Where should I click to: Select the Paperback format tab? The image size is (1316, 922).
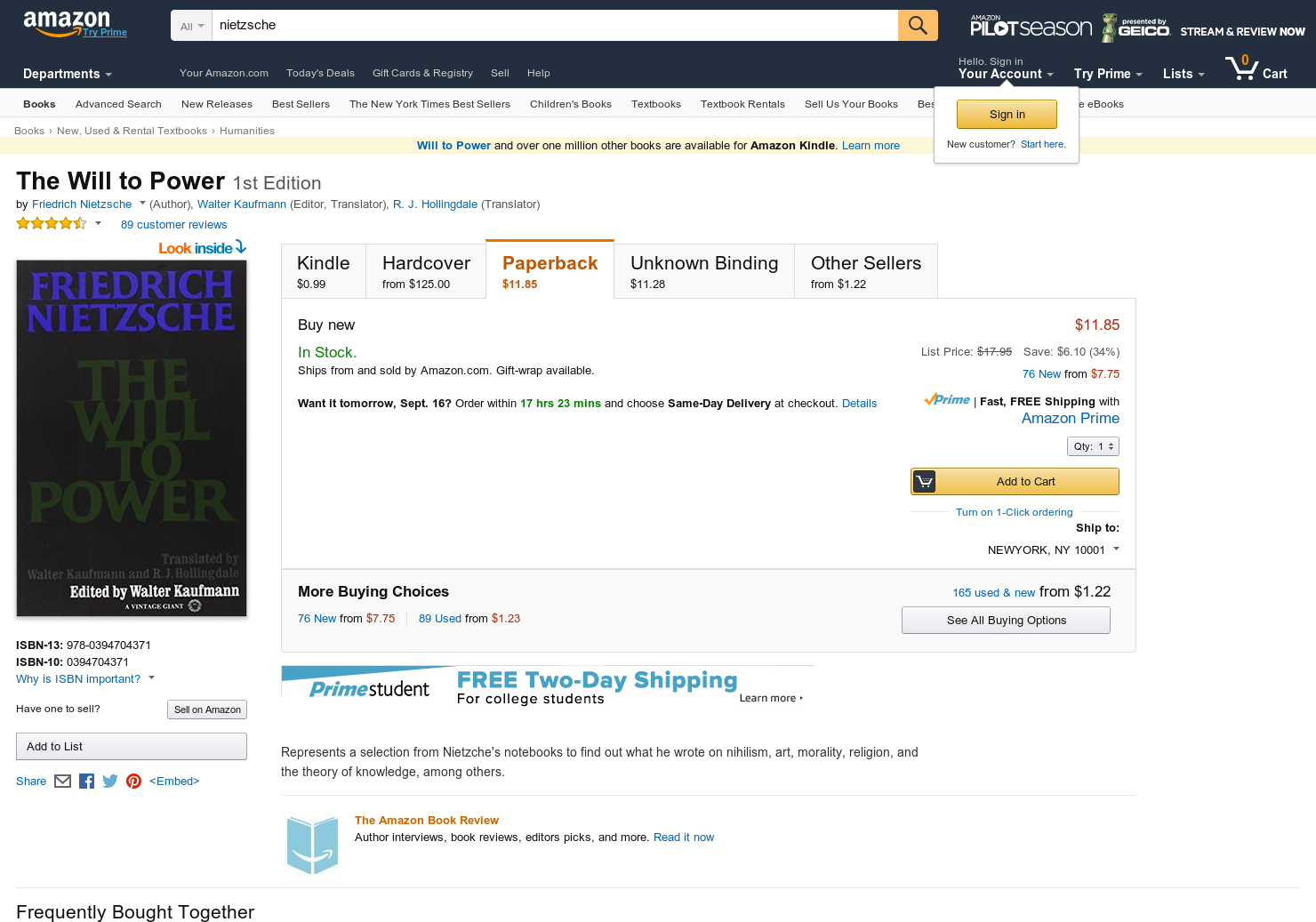550,270
